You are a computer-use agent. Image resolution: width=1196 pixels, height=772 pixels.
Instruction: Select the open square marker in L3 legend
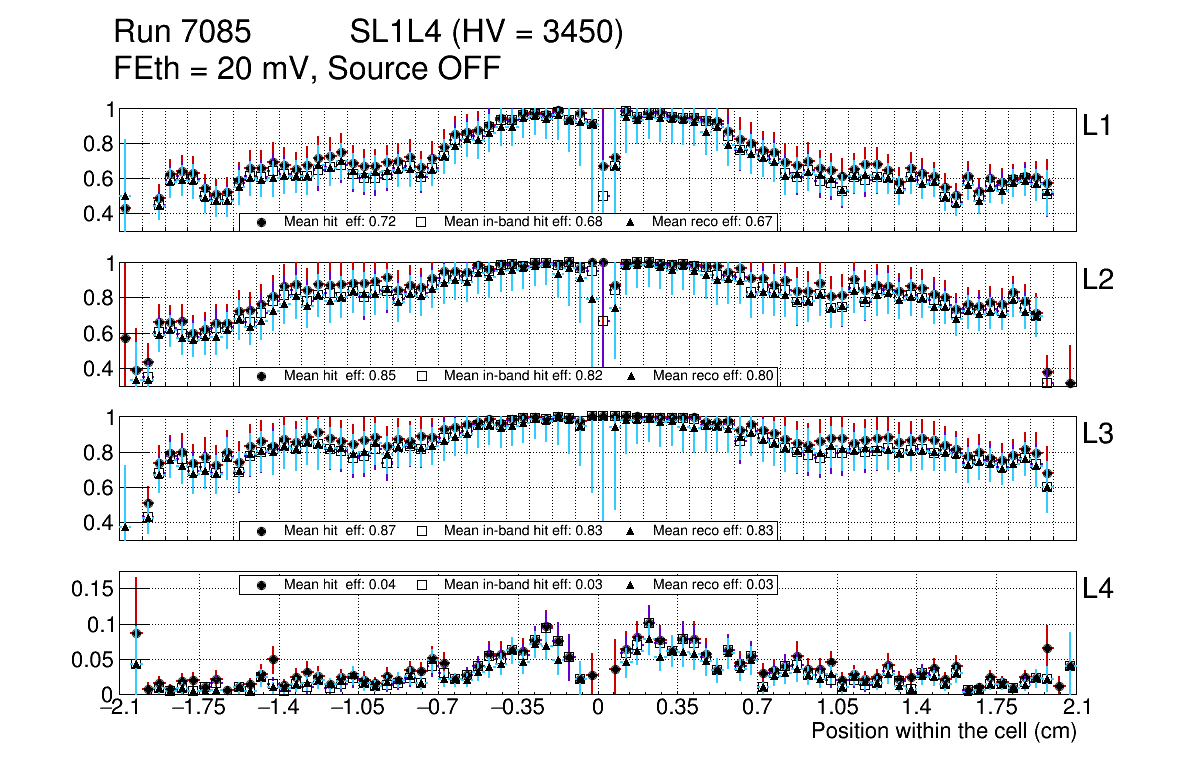point(422,530)
